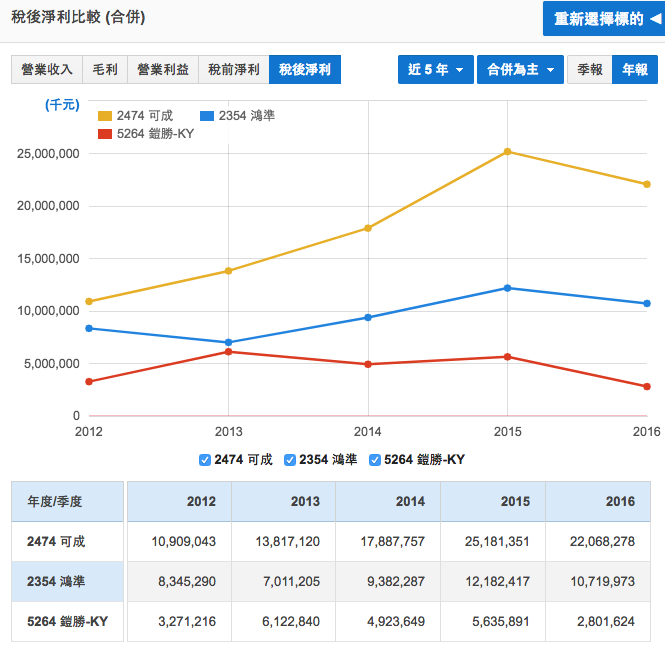Switch to 稅前淨利 tab

(234, 69)
